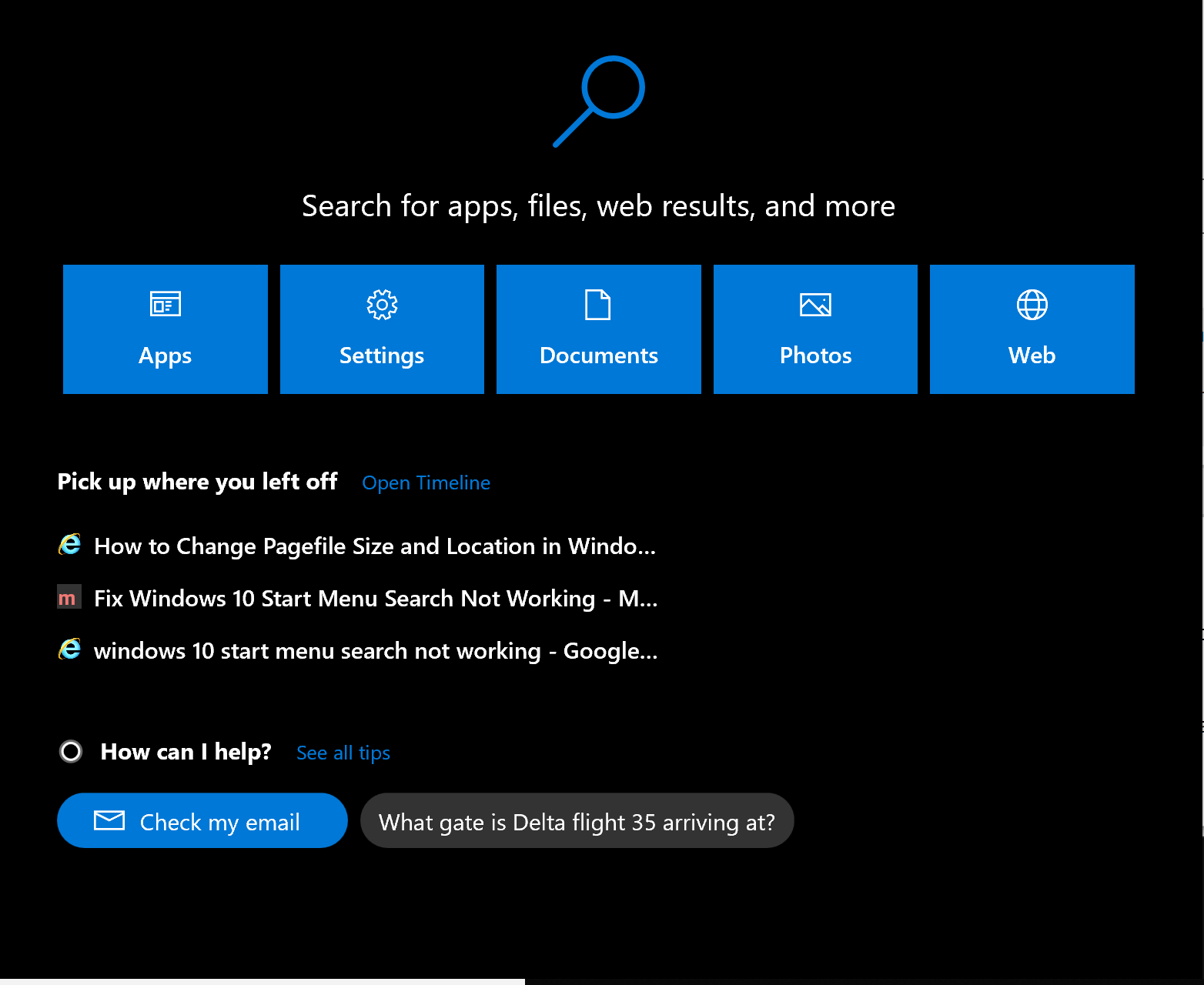
Task: Choose the Delta flight 35 gate suggestion
Action: click(577, 820)
